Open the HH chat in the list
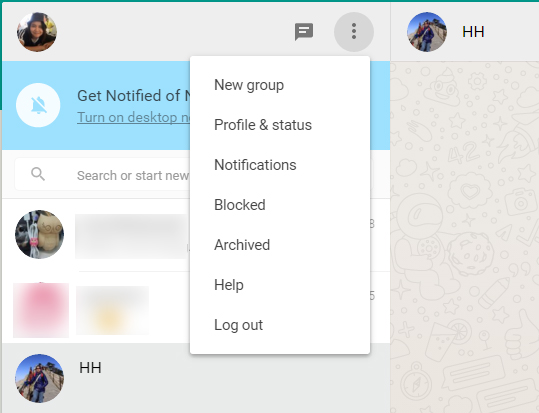Image resolution: width=539 pixels, height=413 pixels. coord(196,378)
